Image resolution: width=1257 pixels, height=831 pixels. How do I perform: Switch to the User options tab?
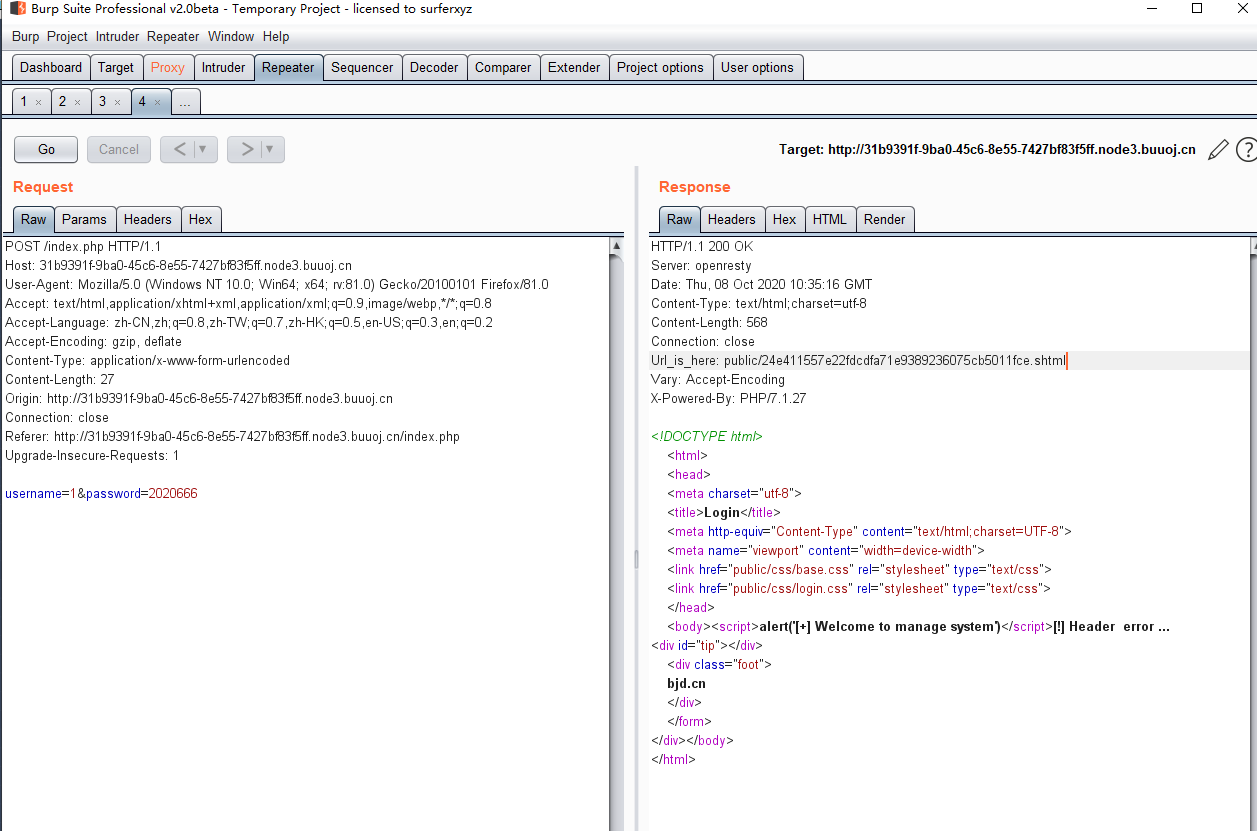pos(757,68)
